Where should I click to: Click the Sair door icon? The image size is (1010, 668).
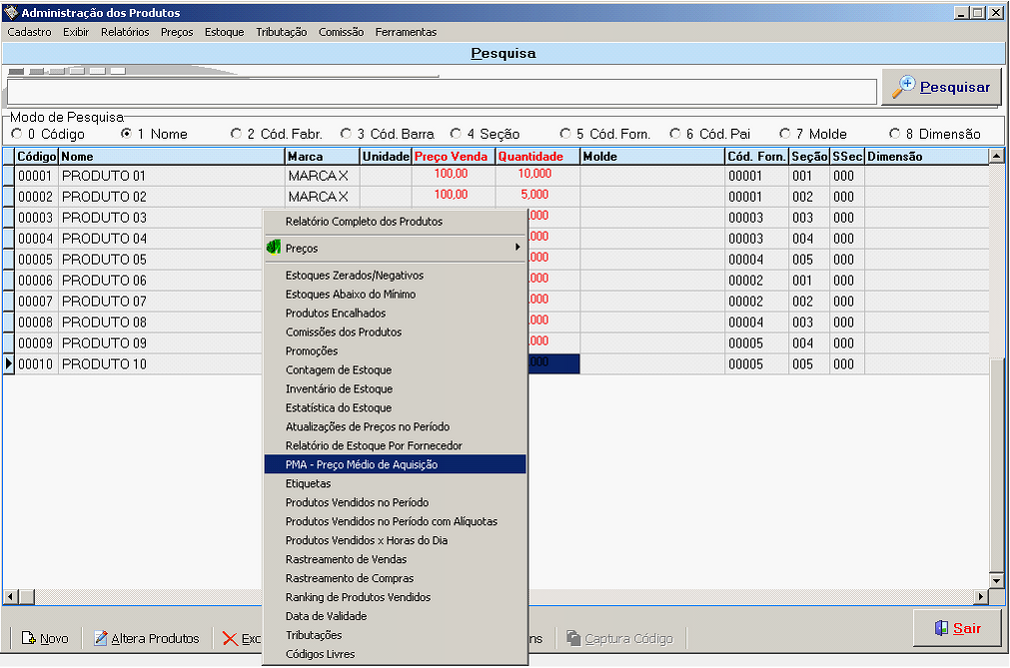pos(940,628)
